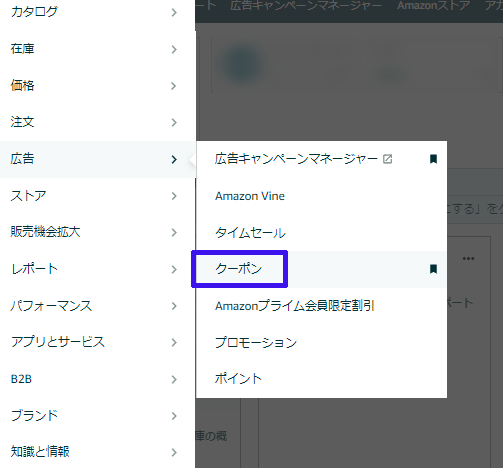
Task: Open the 注文 menu item
Action: [97, 122]
